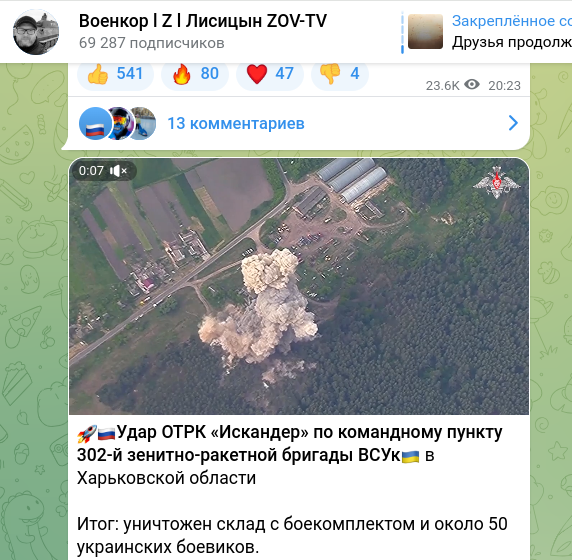This screenshot has width=572, height=560.
Task: Click the rainbow helmet commenter avatar
Action: tap(120, 124)
